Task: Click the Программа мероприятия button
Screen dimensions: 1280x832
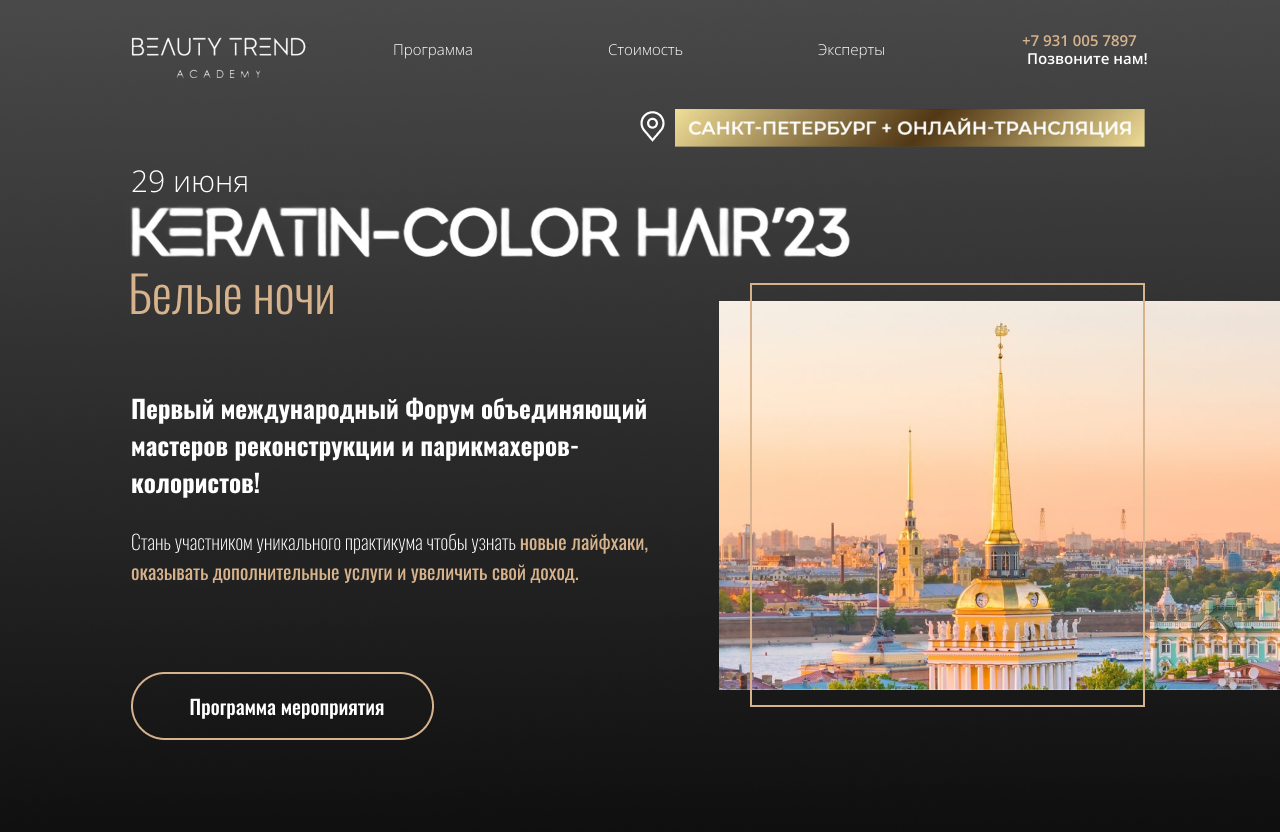Action: pos(282,706)
